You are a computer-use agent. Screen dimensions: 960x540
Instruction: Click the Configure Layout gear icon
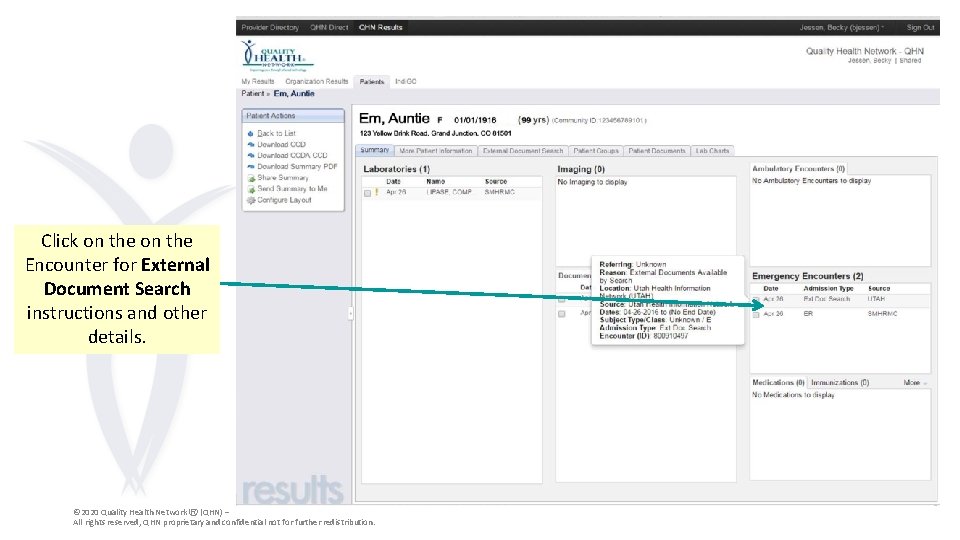[x=251, y=200]
